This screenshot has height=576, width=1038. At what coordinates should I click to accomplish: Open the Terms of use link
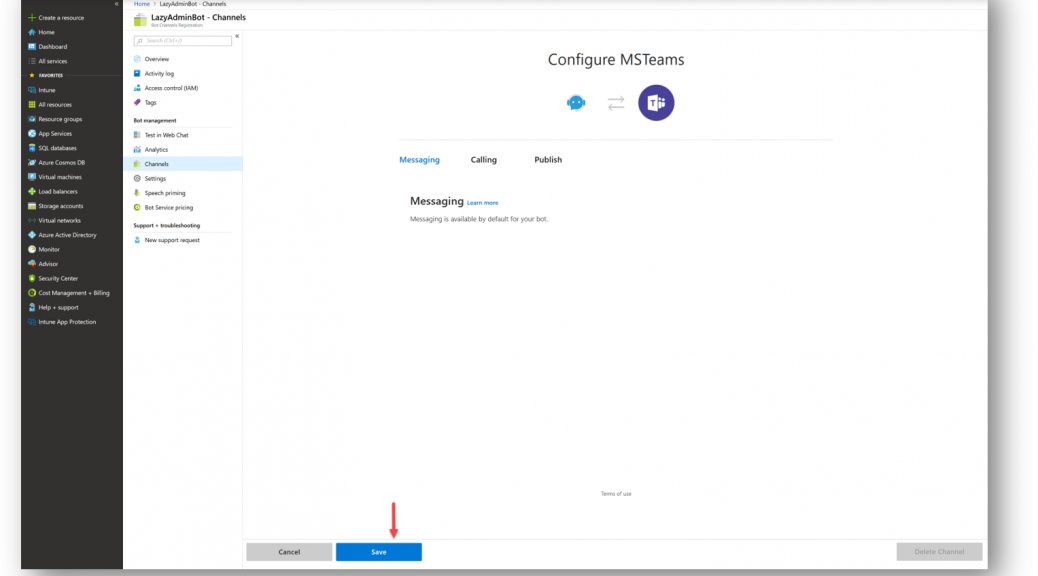pyautogui.click(x=616, y=494)
